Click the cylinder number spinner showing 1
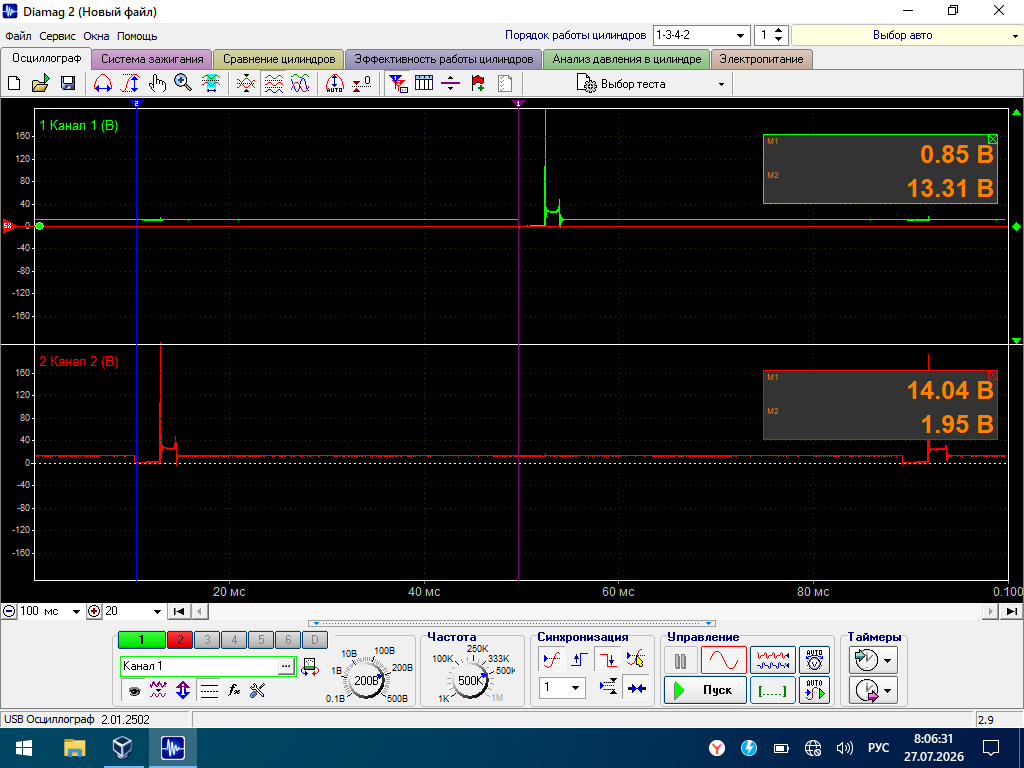This screenshot has height=768, width=1024. pos(771,35)
